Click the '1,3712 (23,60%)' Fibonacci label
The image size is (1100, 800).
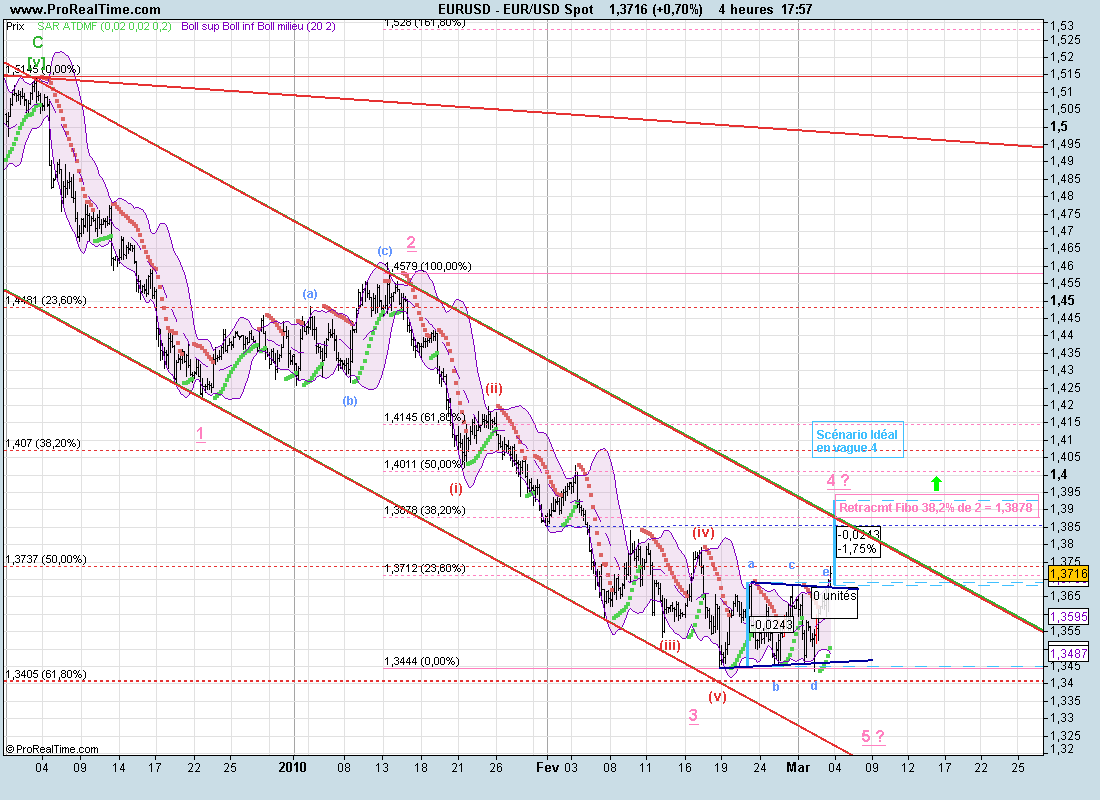[x=424, y=568]
